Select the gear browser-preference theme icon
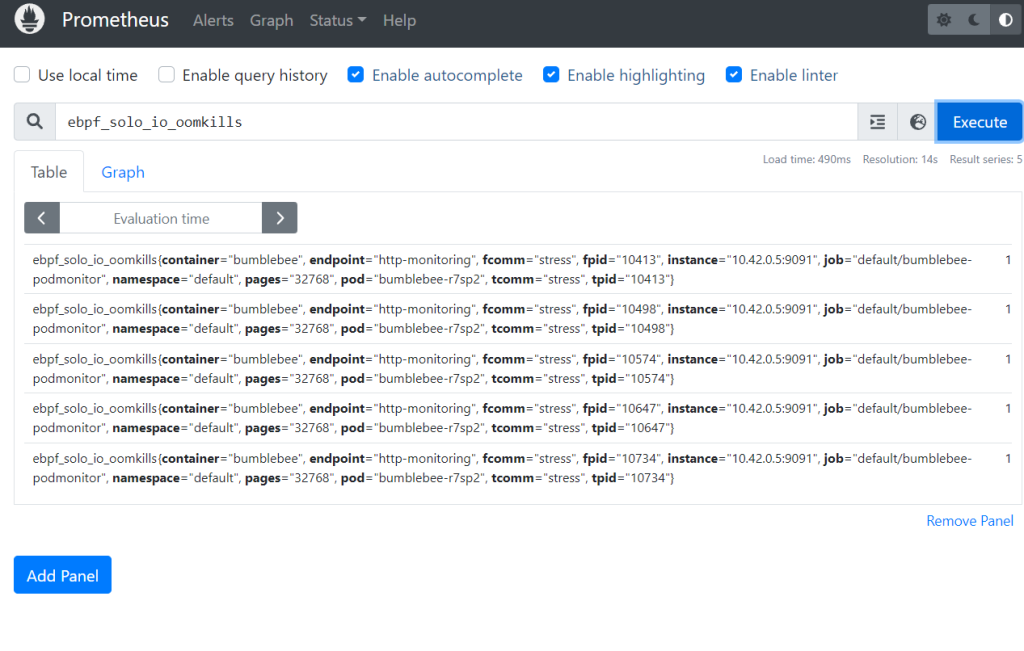Image resolution: width=1024 pixels, height=651 pixels. (x=944, y=20)
